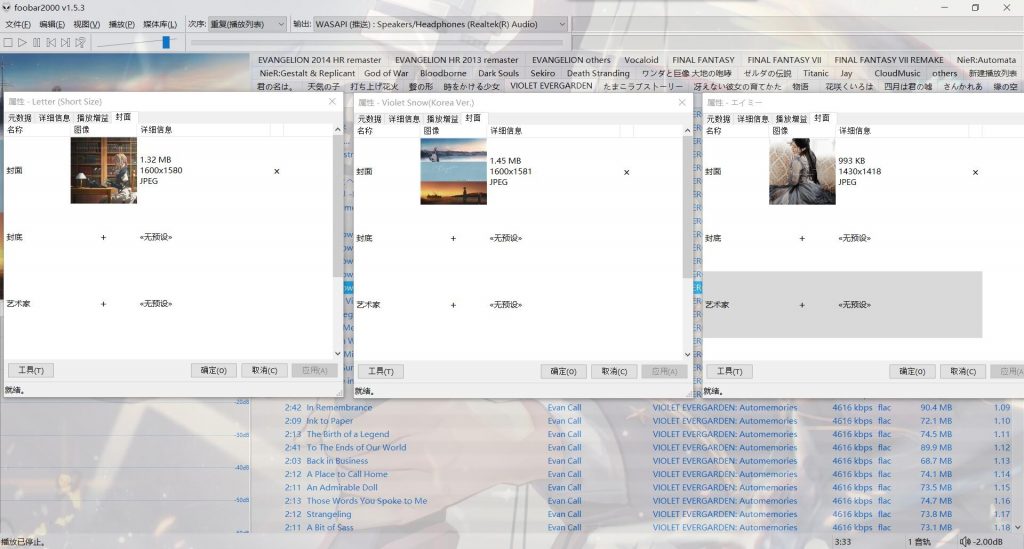The height and width of the screenshot is (549, 1024).
Task: Click 工具(T) in エイミー dialog
Action: (x=729, y=371)
